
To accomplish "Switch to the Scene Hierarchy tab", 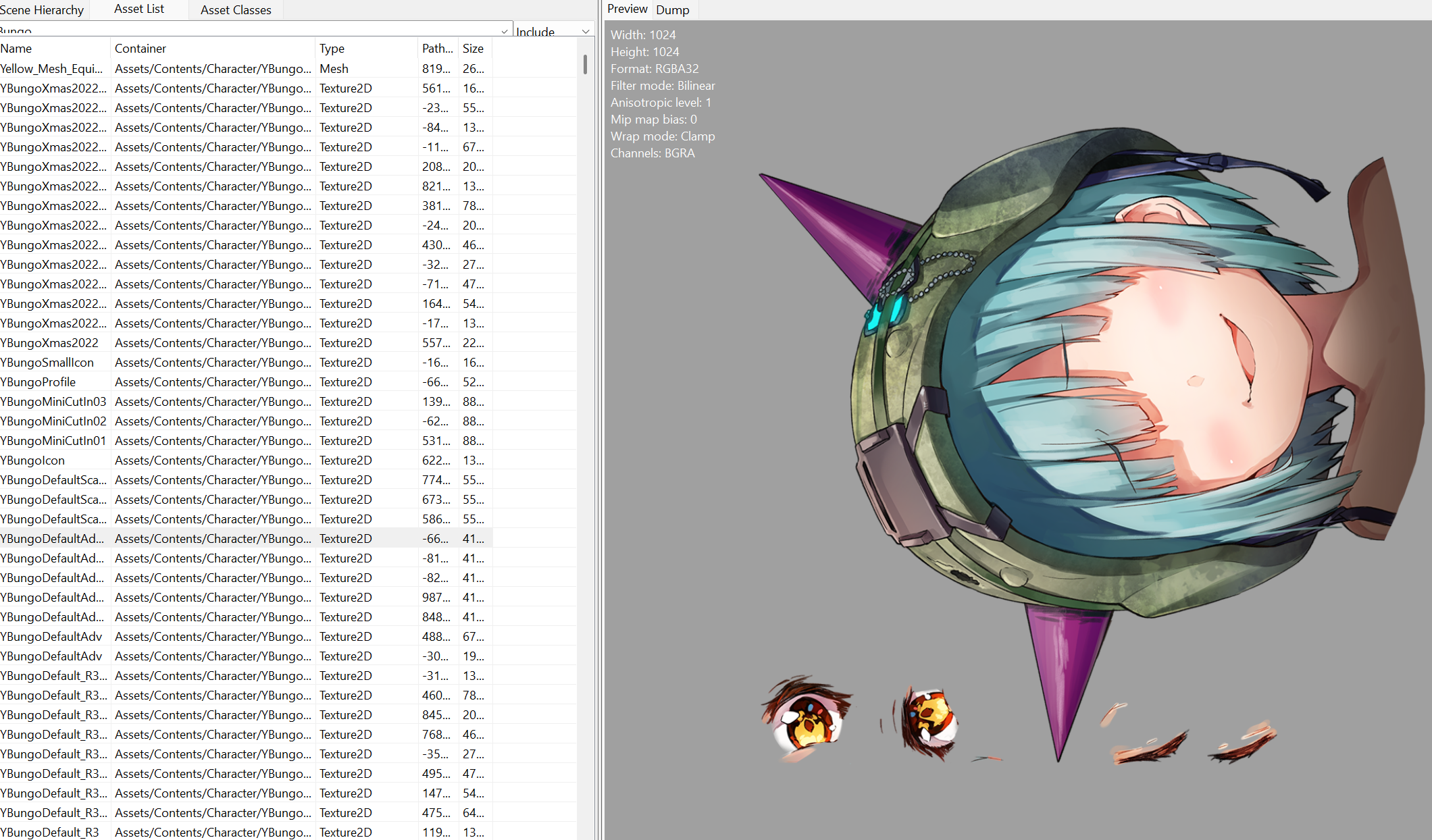I will 42,9.
